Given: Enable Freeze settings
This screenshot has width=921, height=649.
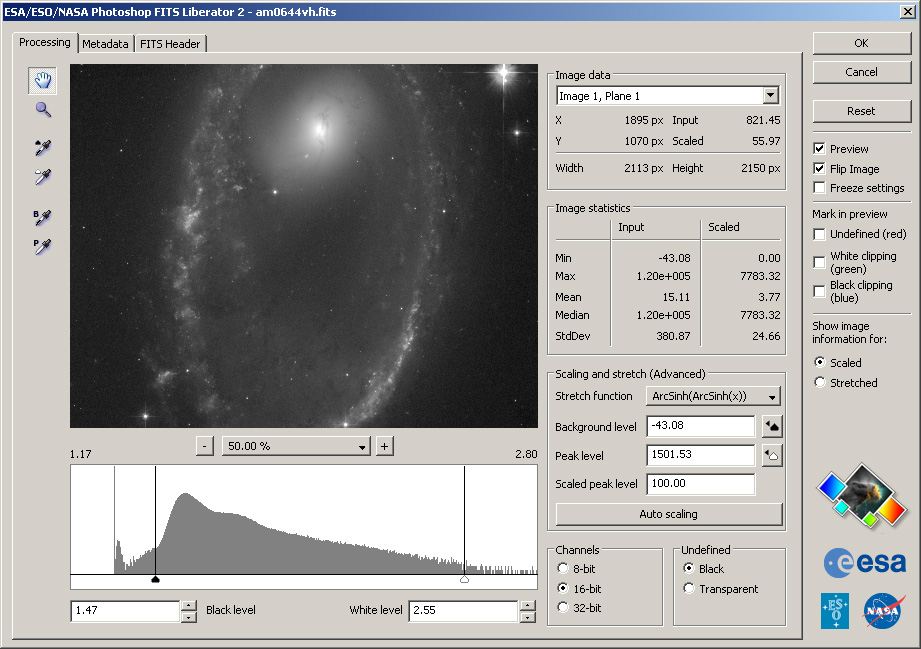Looking at the screenshot, I should point(819,188).
